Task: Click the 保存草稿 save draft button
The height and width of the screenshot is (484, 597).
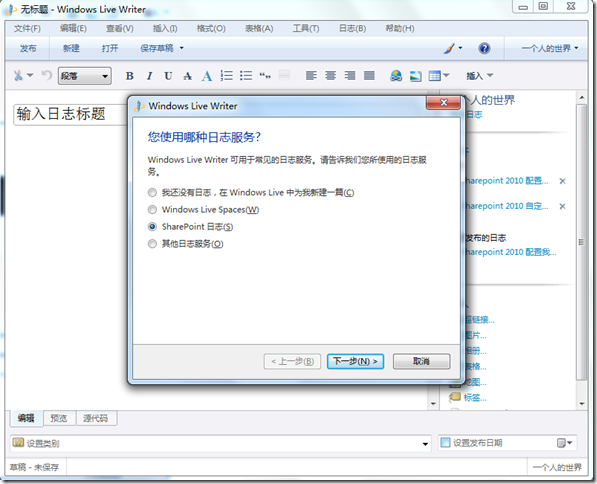Action: (x=157, y=48)
